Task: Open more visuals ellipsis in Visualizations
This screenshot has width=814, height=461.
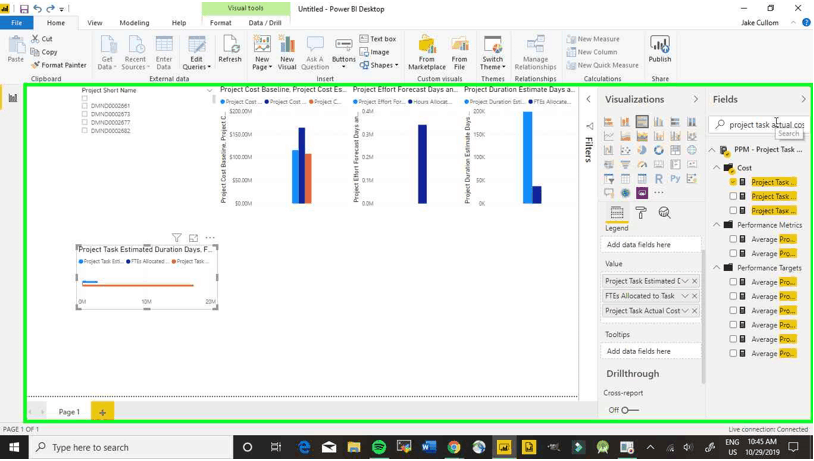Action: pos(658,193)
